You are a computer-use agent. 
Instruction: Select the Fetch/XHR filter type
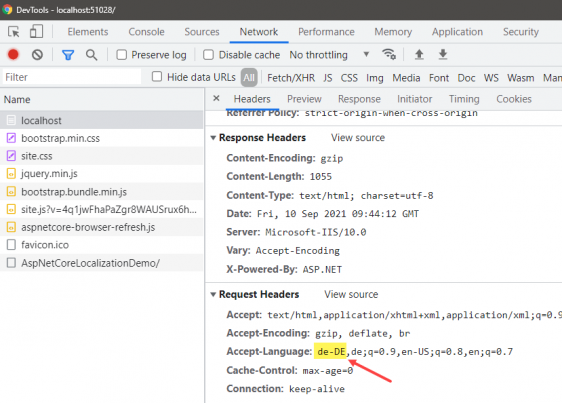coord(291,78)
